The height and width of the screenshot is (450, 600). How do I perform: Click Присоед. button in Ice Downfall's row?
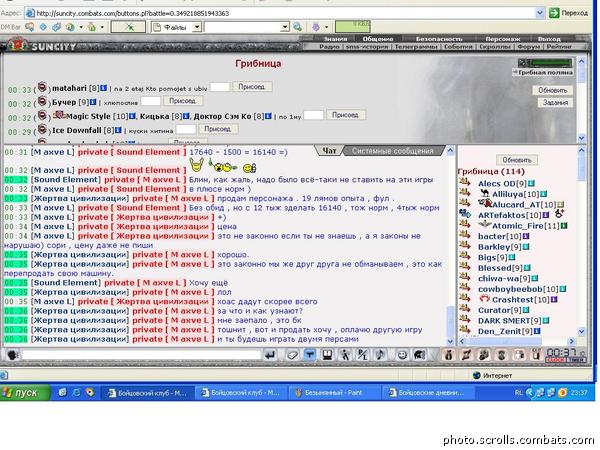click(218, 129)
